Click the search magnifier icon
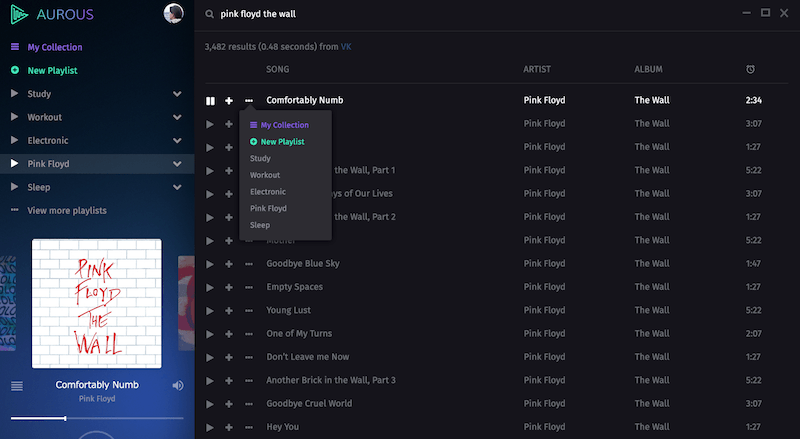This screenshot has width=800, height=439. click(210, 14)
